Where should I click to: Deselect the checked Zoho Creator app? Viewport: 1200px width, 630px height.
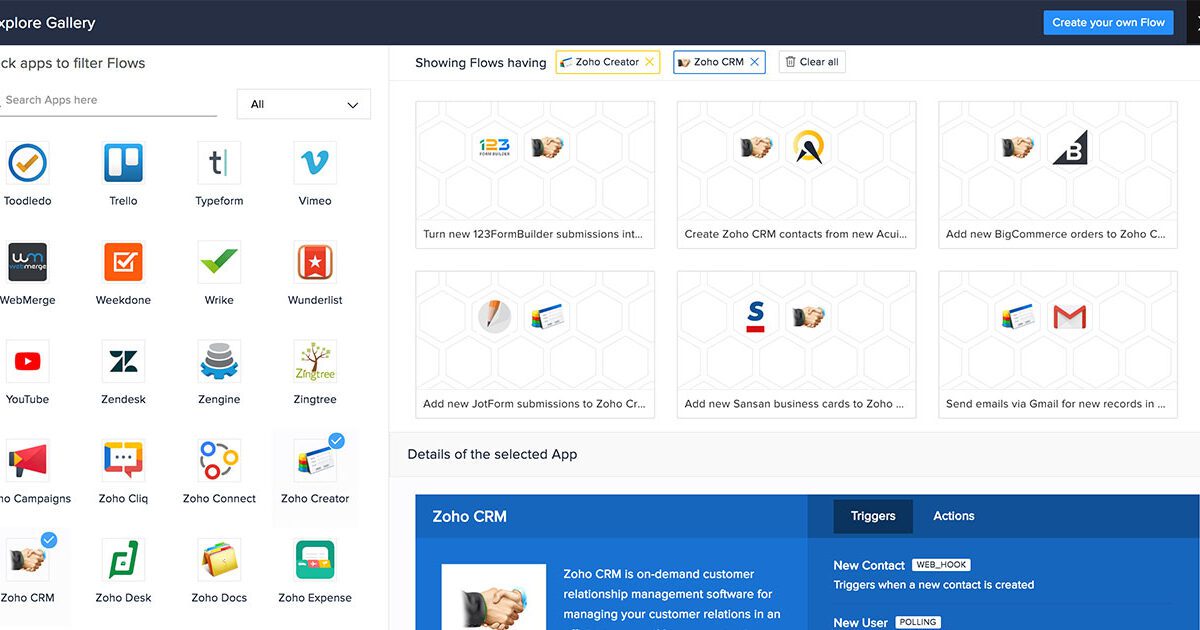pyautogui.click(x=314, y=462)
